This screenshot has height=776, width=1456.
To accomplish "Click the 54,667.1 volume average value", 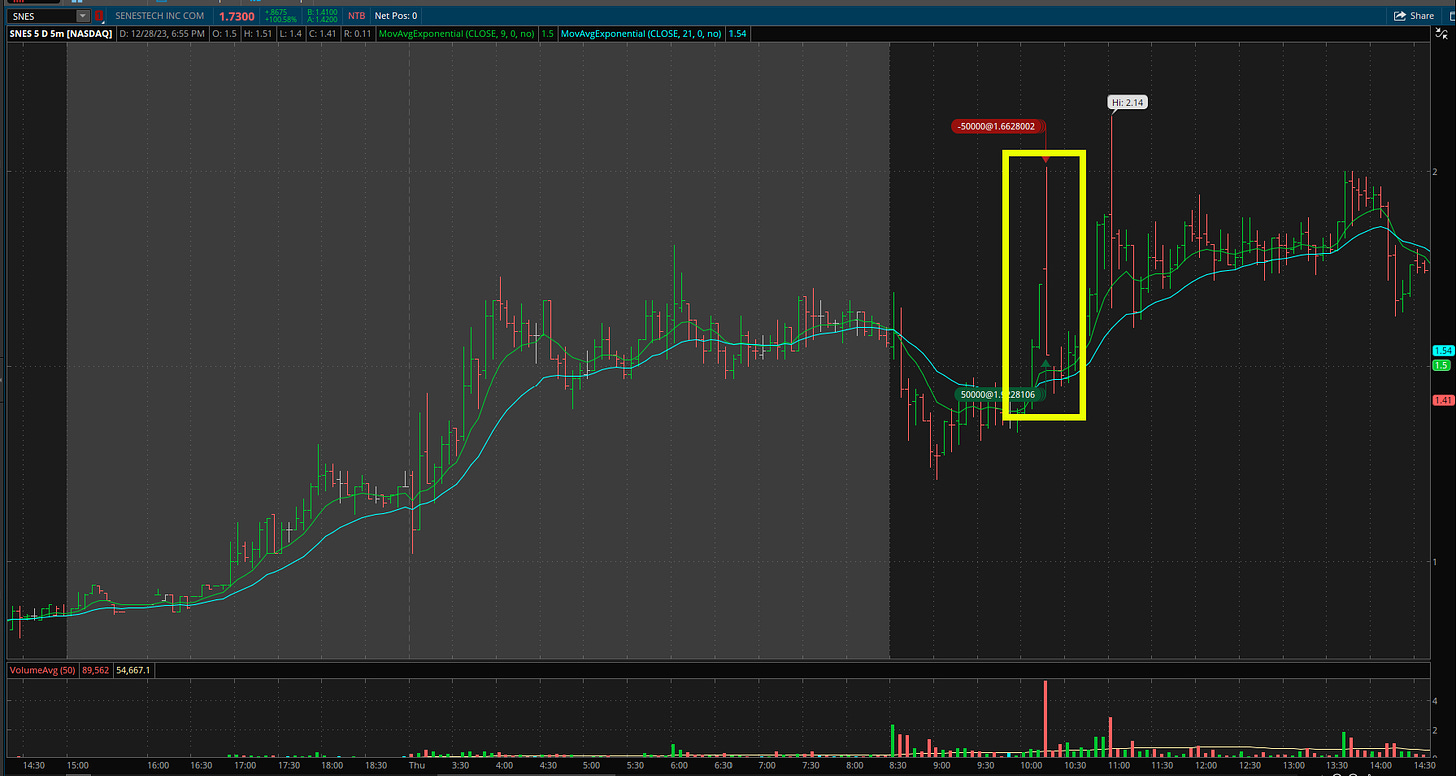I will pyautogui.click(x=134, y=669).
